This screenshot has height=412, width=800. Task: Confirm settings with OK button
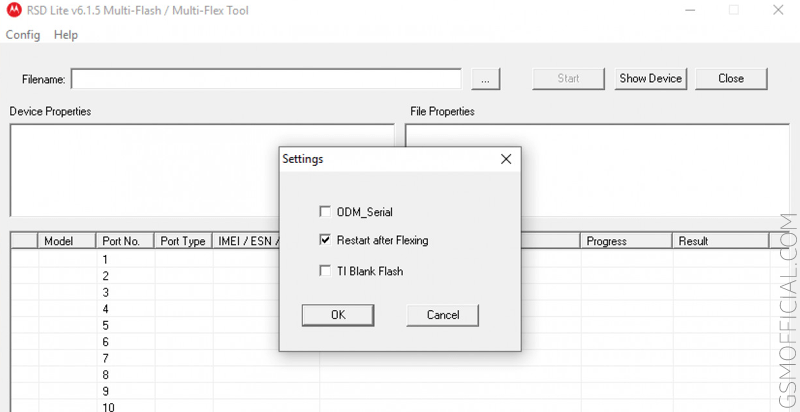pos(338,315)
